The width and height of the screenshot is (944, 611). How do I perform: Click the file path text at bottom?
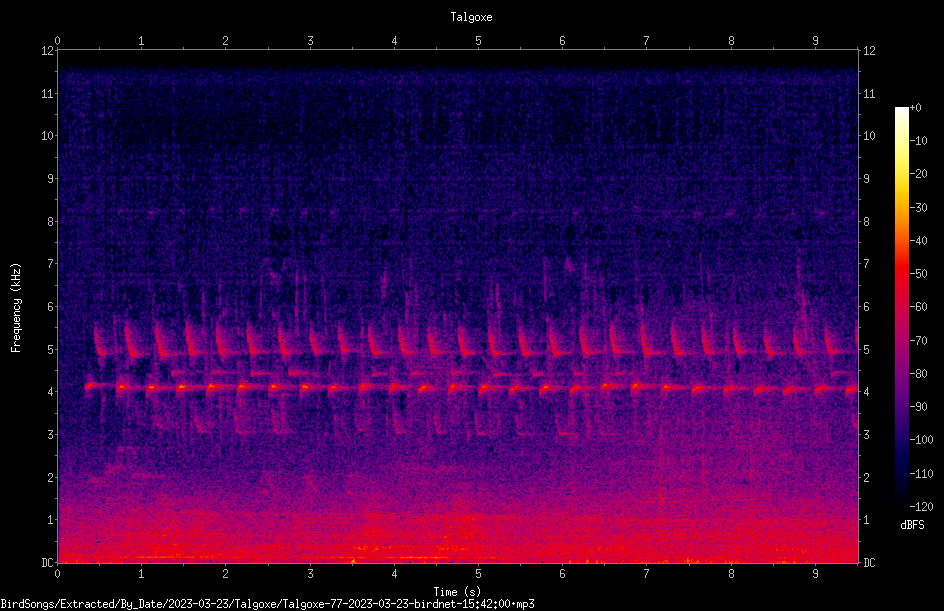(267, 604)
